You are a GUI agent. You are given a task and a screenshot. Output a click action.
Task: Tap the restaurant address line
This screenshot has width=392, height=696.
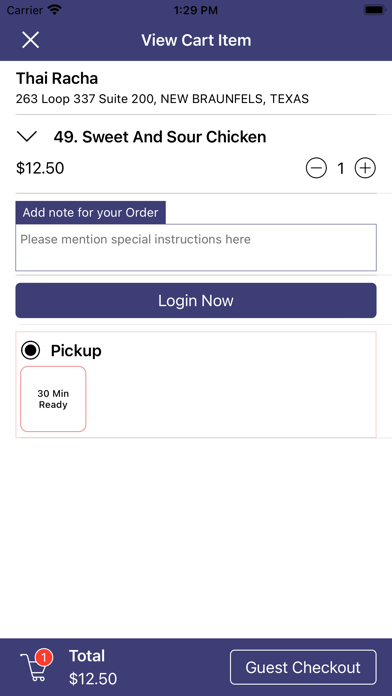click(162, 99)
